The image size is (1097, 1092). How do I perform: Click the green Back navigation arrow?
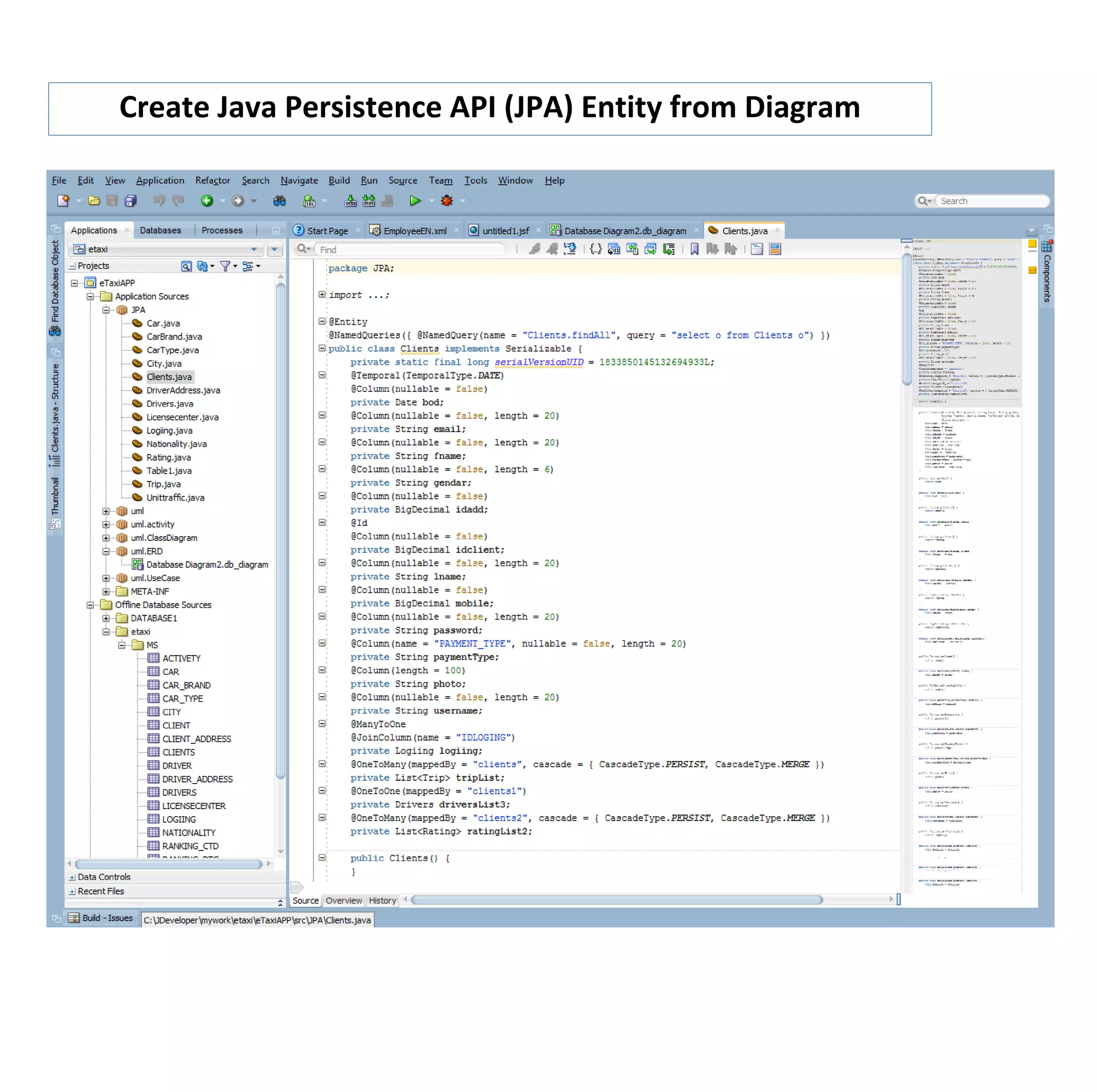pyautogui.click(x=207, y=200)
